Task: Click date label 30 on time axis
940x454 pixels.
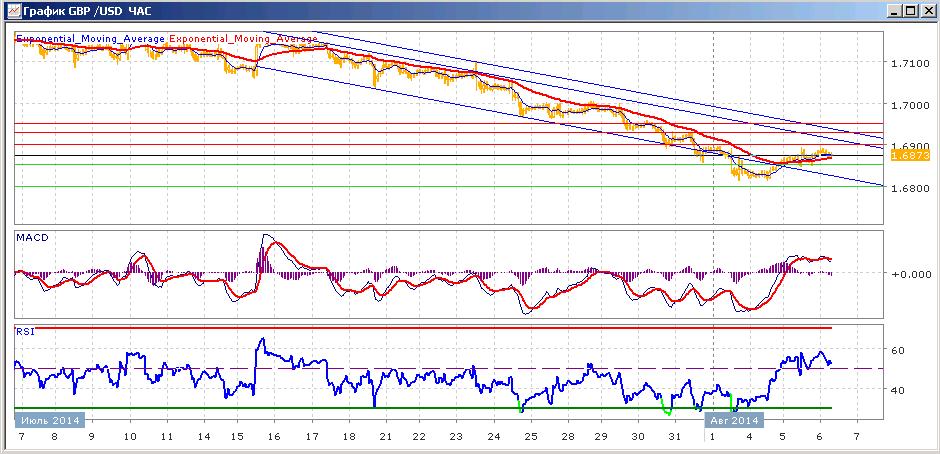Action: pos(638,436)
